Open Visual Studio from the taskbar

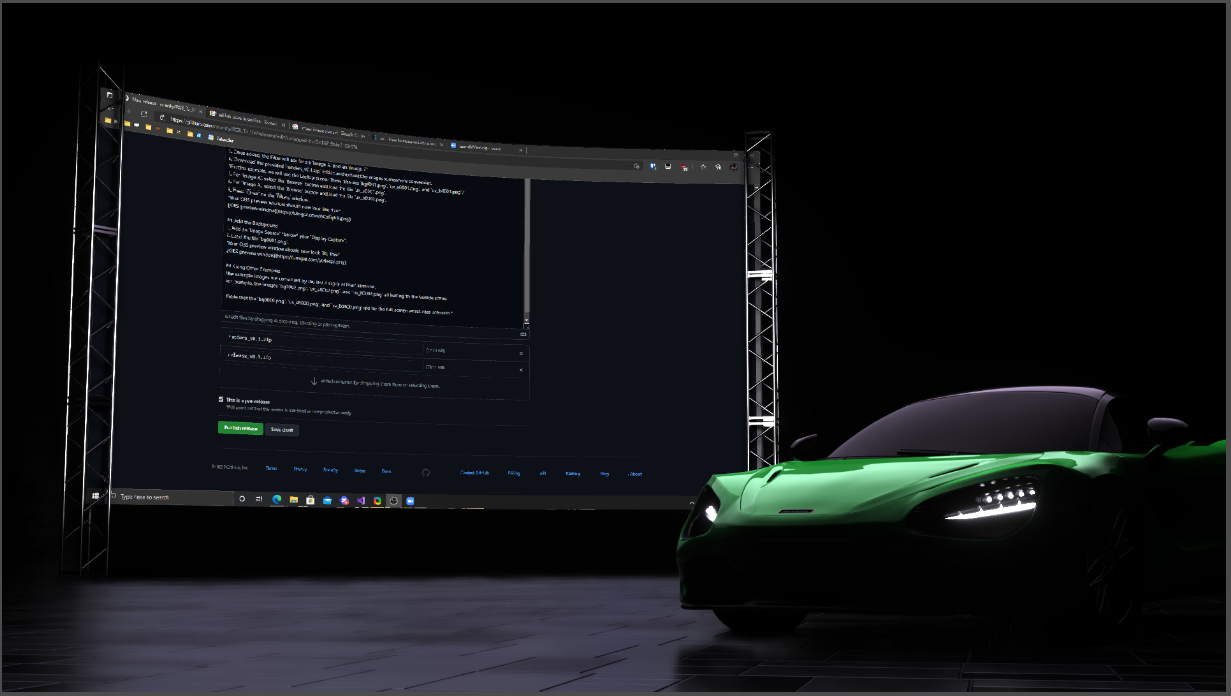click(x=361, y=500)
